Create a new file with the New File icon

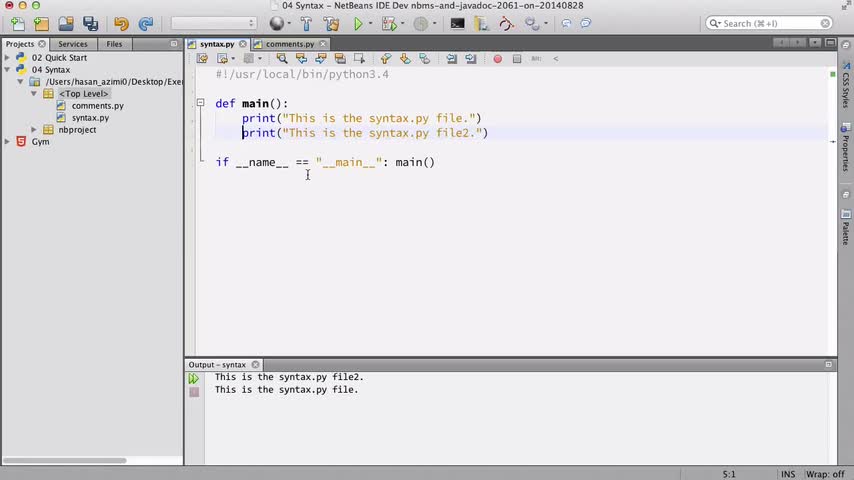17,23
